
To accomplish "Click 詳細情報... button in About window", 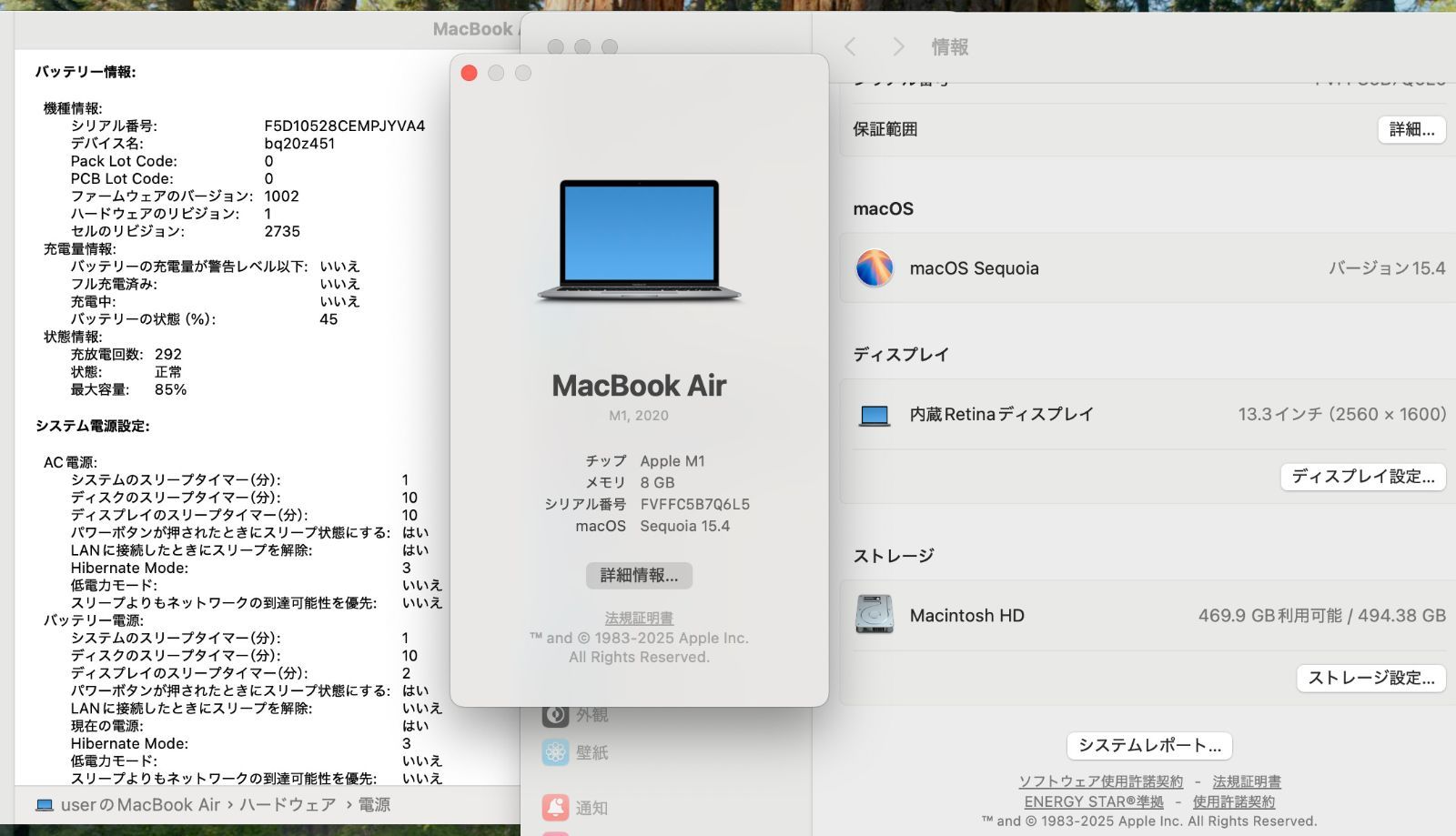I will [x=639, y=575].
